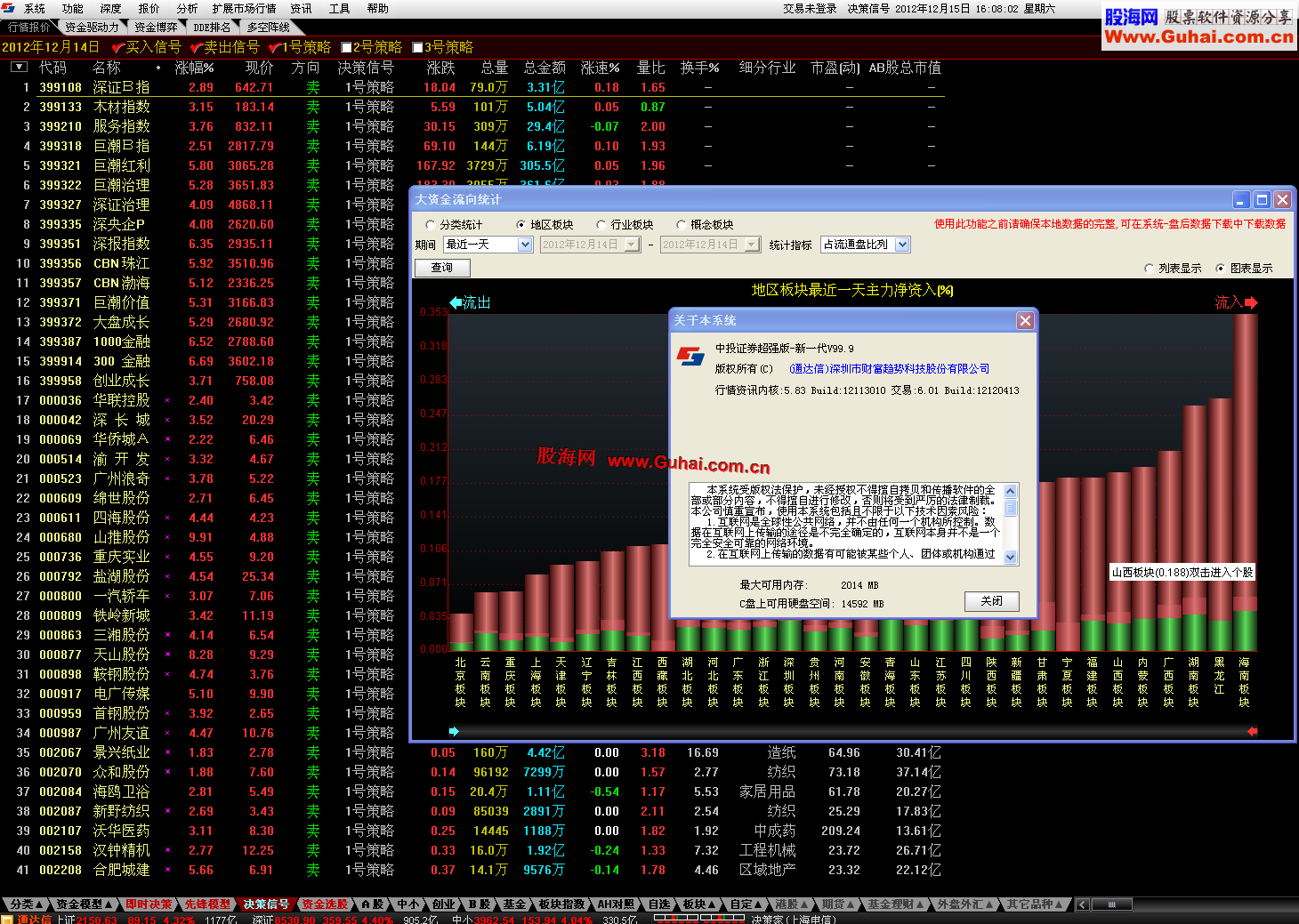Switch to the 资金驱动力 tab
The image size is (1299, 924).
coord(92,28)
